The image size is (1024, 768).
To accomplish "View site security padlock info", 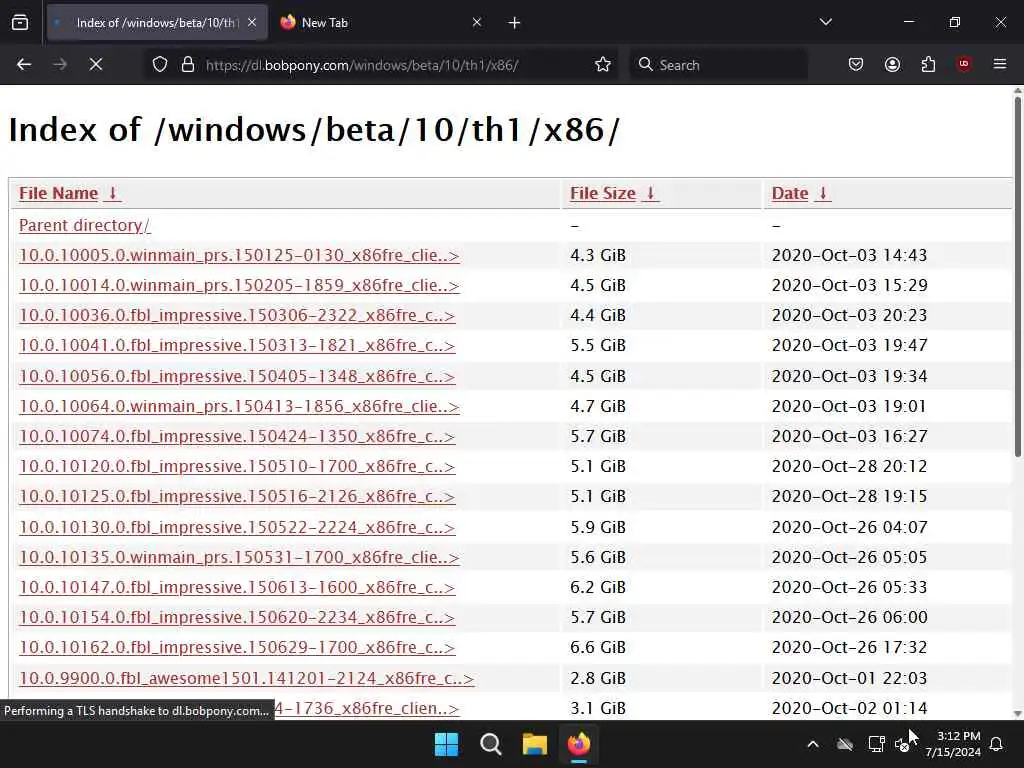I will [188, 65].
